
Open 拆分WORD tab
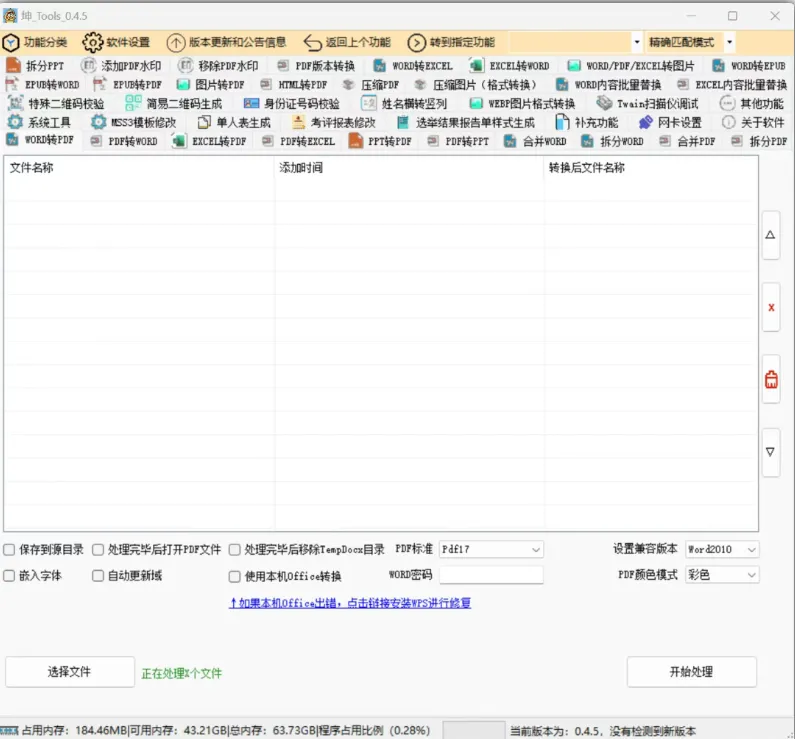click(612, 141)
